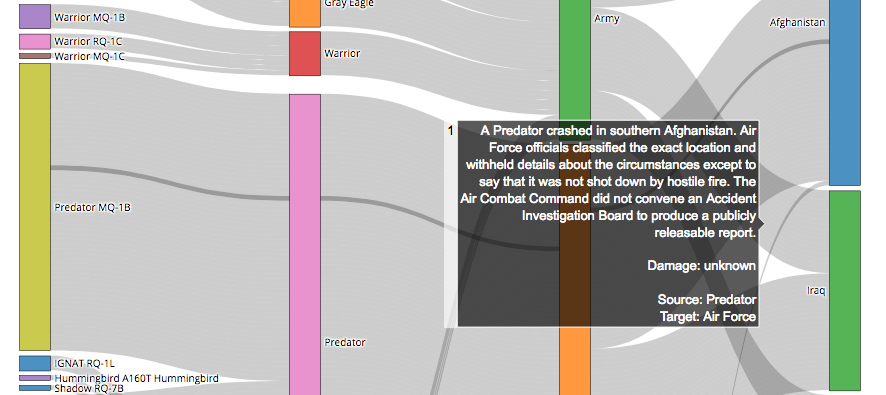
Task: Click the blue Shadow RQ-7B node bar
Action: [35, 388]
